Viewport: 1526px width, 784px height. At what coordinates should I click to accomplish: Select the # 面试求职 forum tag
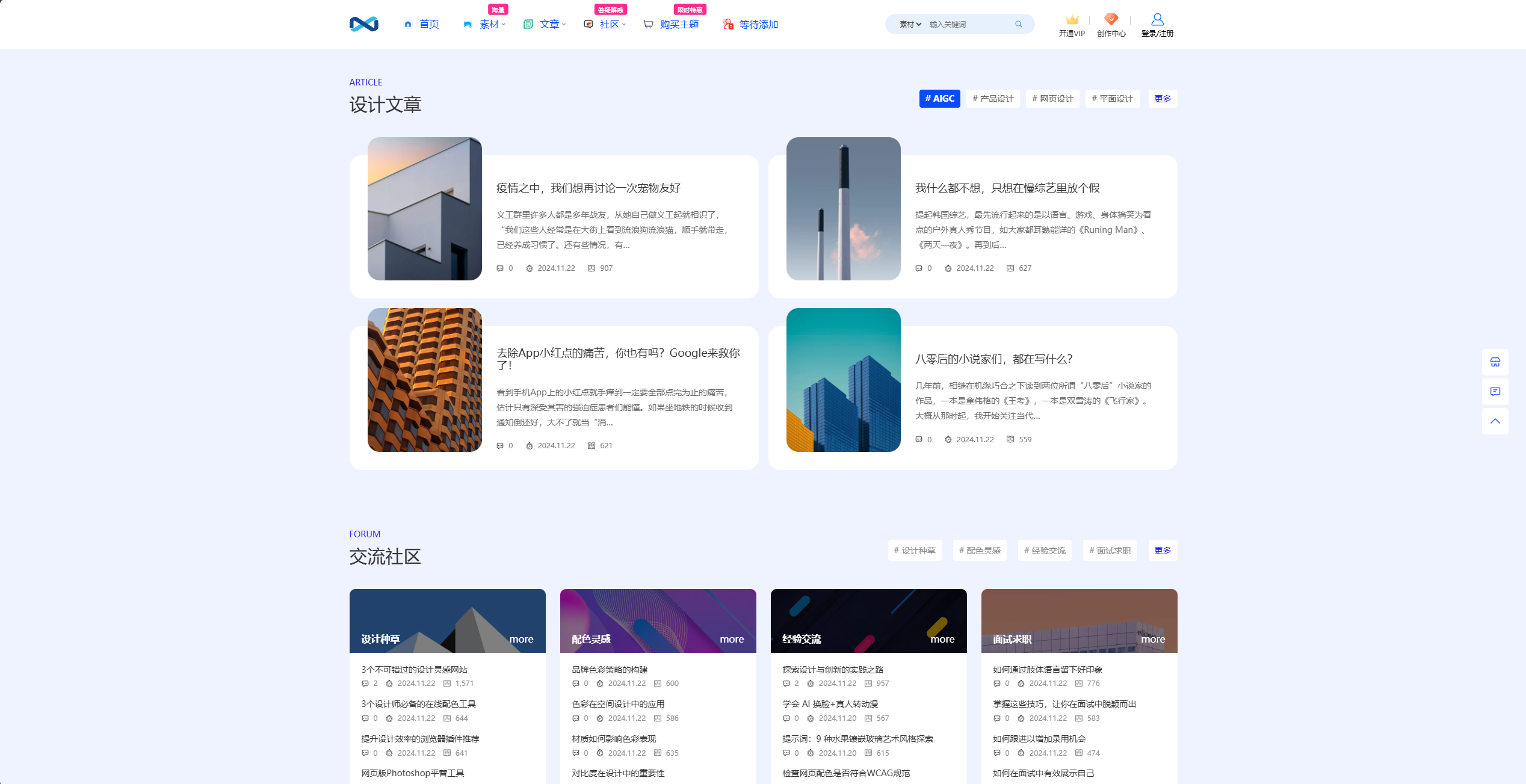(x=1110, y=551)
